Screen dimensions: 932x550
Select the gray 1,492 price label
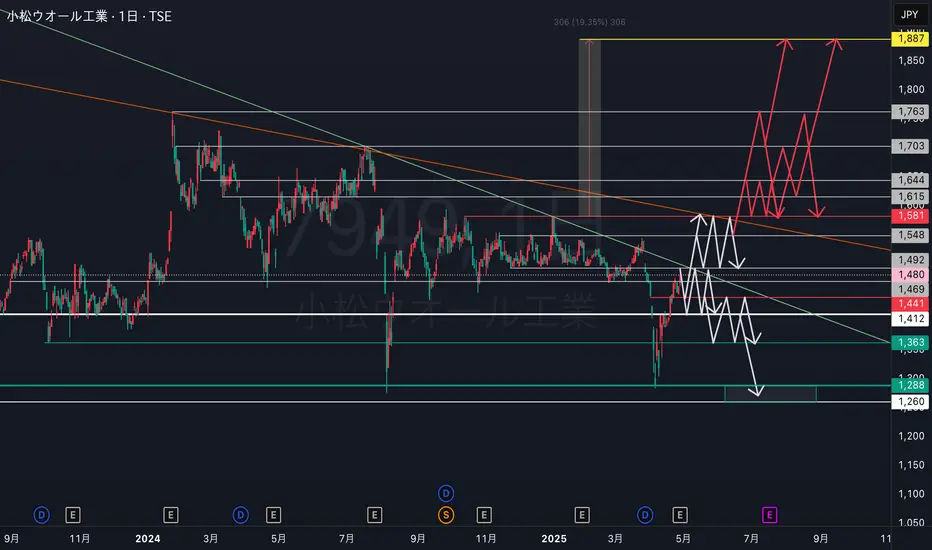910,260
